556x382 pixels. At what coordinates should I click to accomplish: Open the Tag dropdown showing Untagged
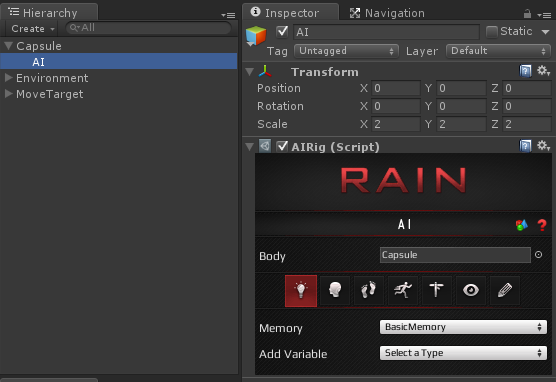[x=346, y=51]
